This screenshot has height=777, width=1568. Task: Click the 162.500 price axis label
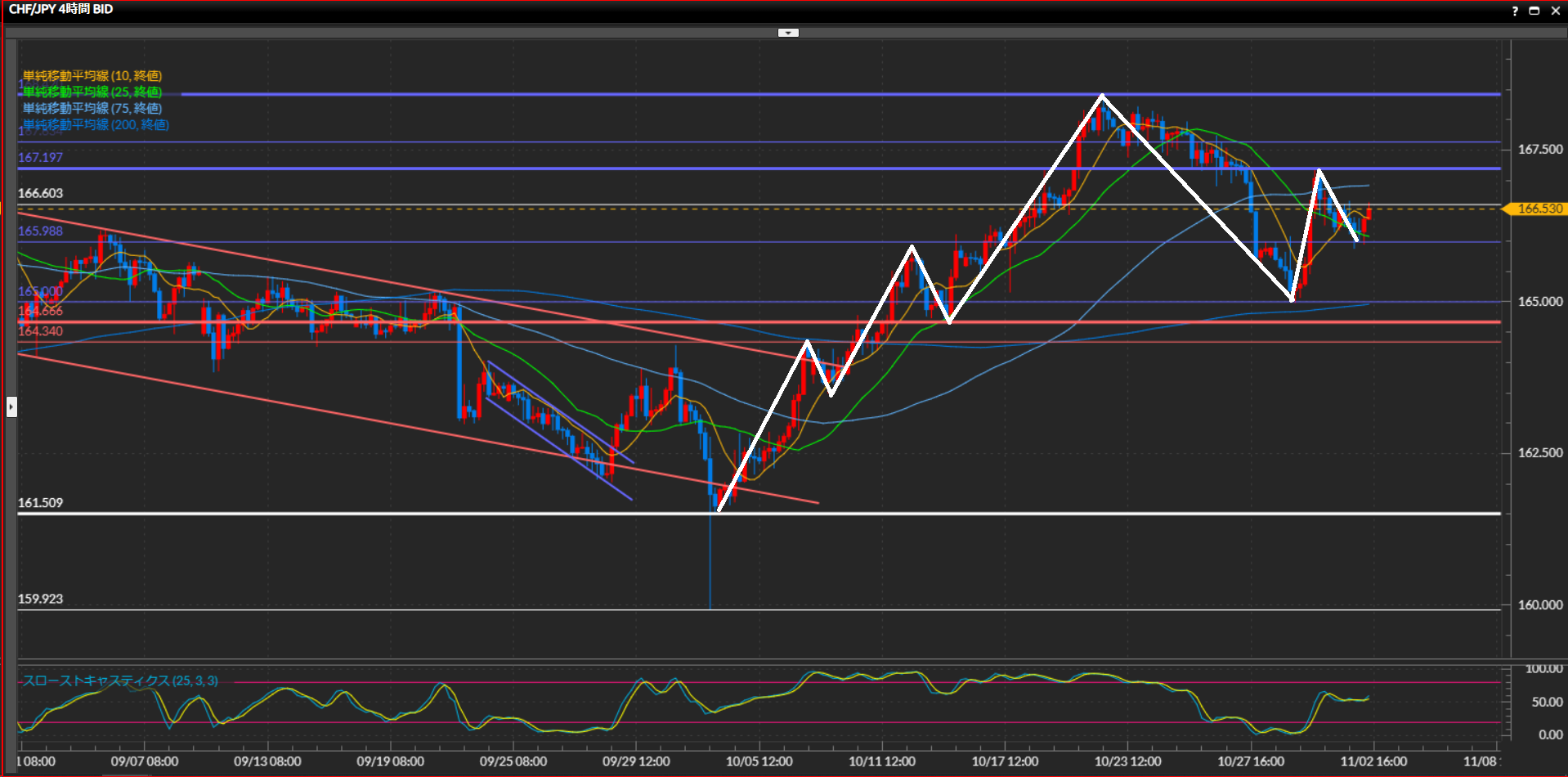(1539, 453)
